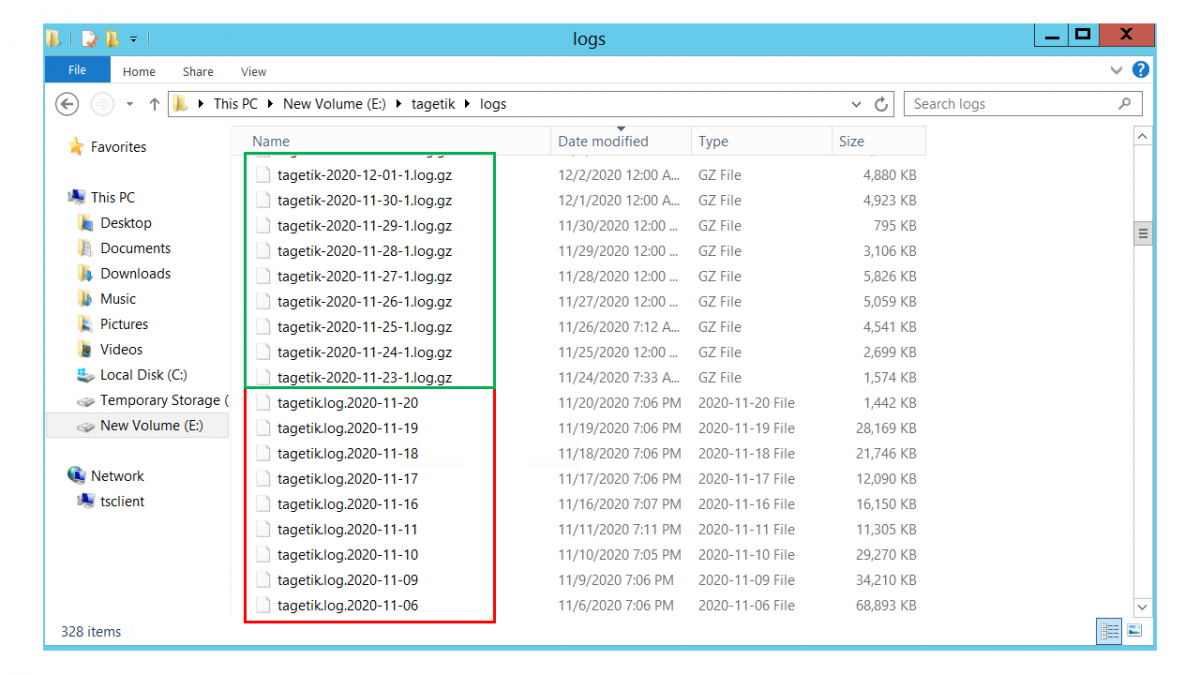Select file tagetik.log.2020-11-19

347,428
